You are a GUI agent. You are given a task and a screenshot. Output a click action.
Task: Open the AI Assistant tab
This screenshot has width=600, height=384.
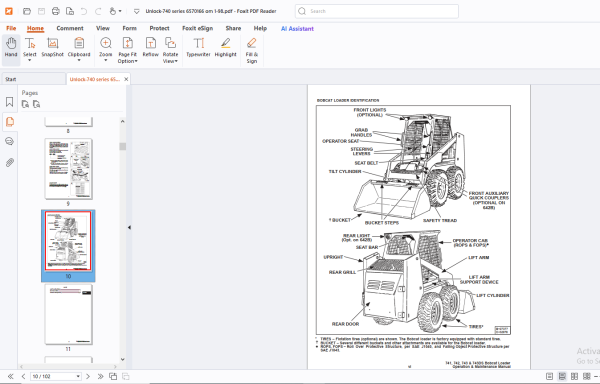(x=297, y=29)
